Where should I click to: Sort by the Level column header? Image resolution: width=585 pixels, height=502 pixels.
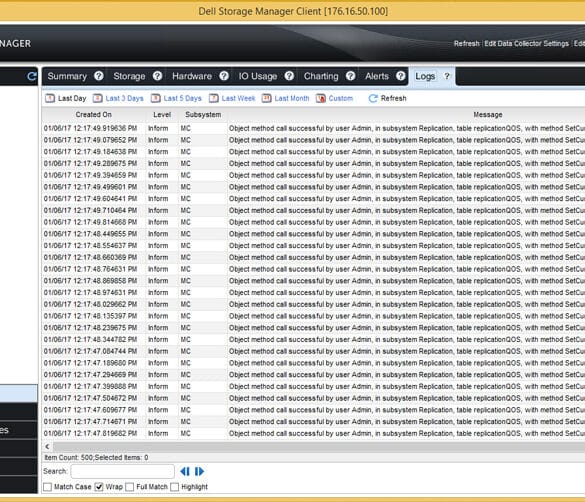(x=162, y=114)
